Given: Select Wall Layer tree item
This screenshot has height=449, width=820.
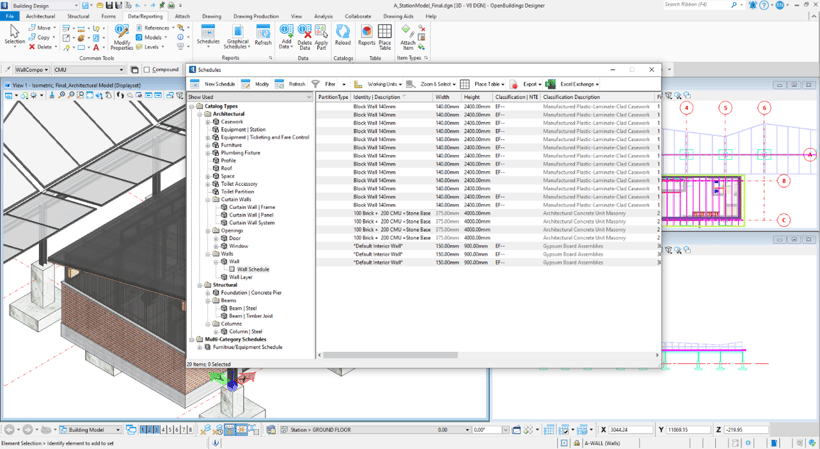Looking at the screenshot, I should [x=241, y=277].
